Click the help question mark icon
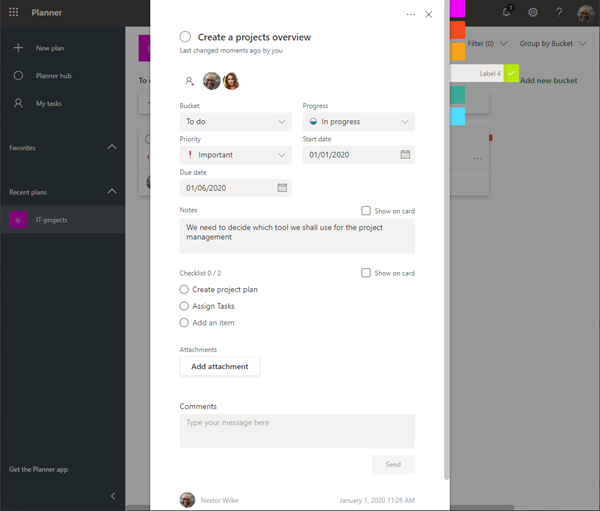600x511 pixels. 559,12
